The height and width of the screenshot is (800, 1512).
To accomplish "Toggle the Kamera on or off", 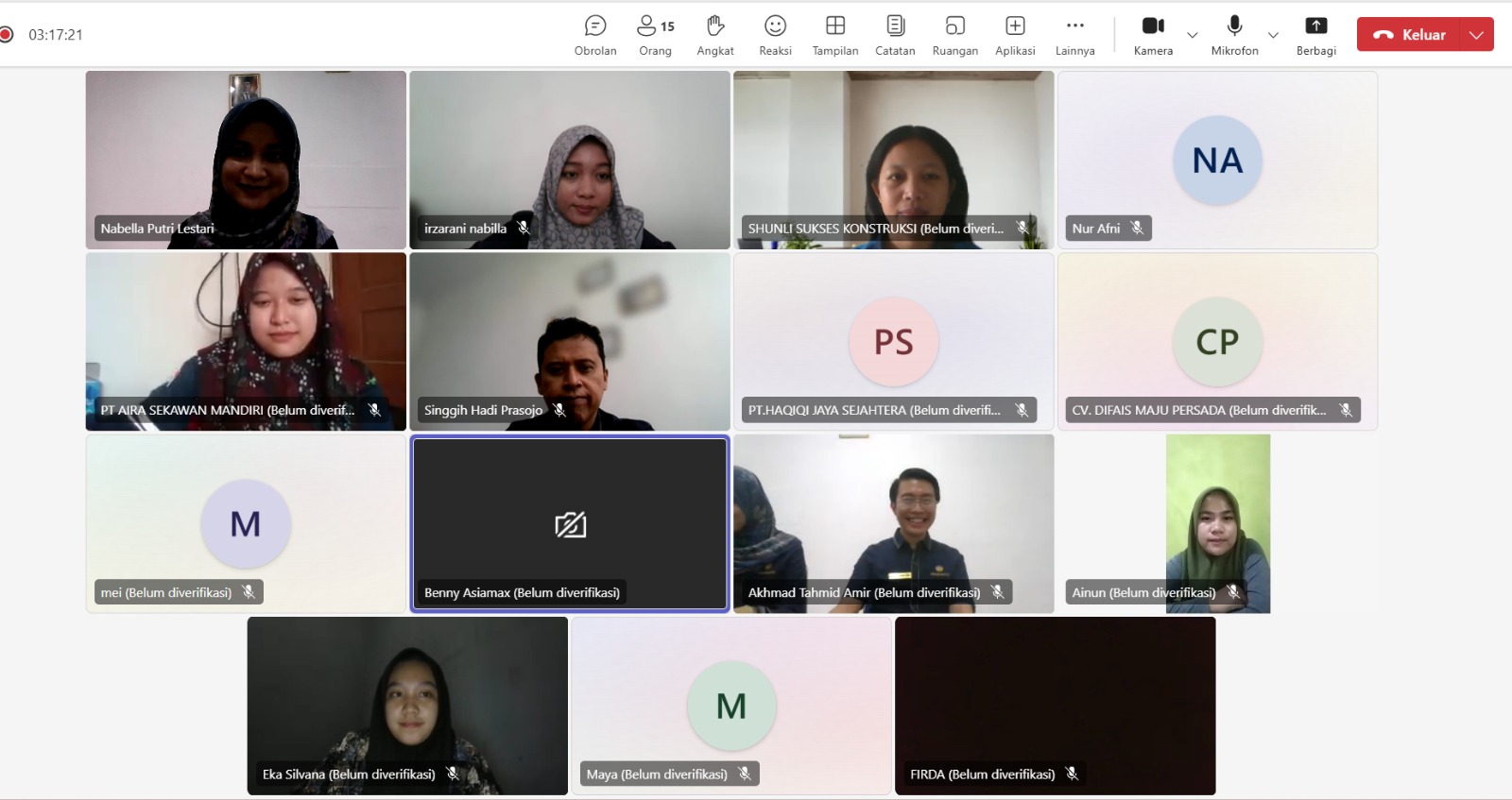I will click(1153, 35).
